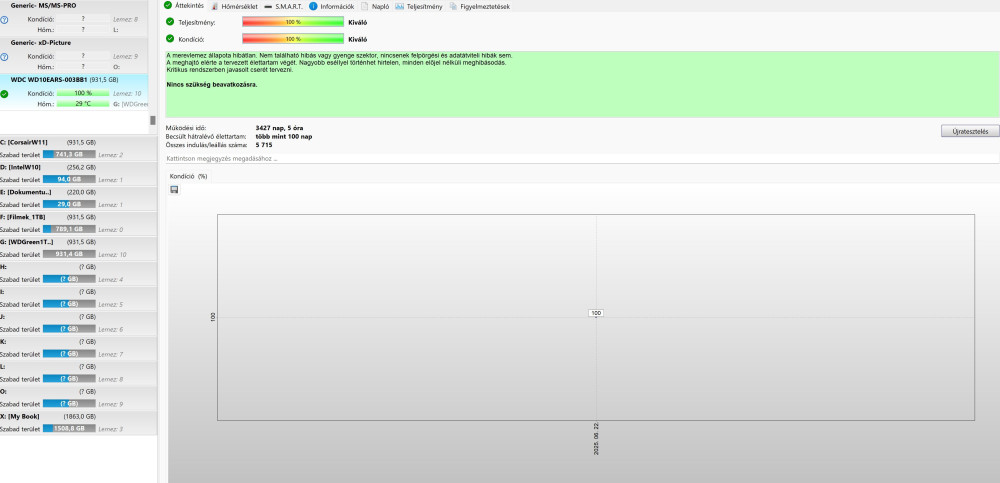
Task: Click the save chart floppy disk icon
Action: pos(175,189)
